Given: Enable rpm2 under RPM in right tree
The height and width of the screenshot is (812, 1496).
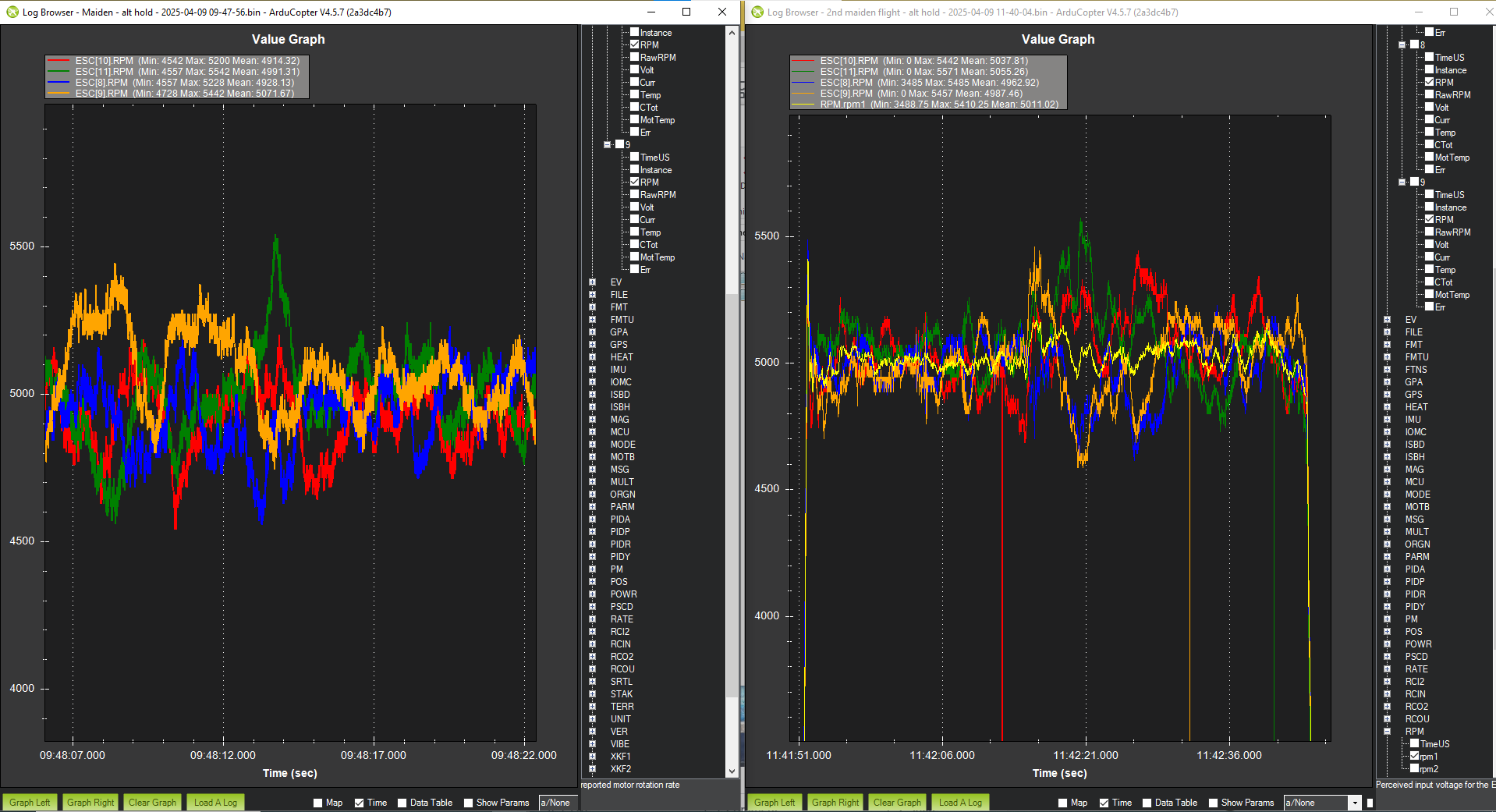Looking at the screenshot, I should (x=1414, y=768).
